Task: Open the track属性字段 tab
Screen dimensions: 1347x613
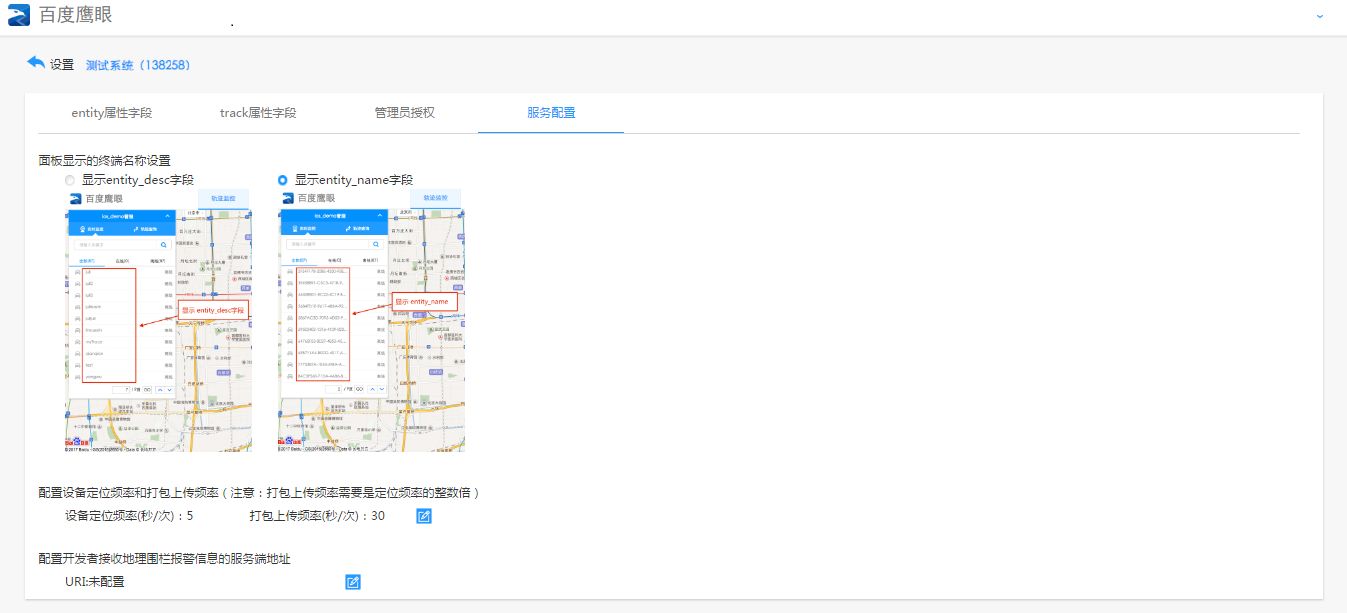Action: (x=258, y=112)
